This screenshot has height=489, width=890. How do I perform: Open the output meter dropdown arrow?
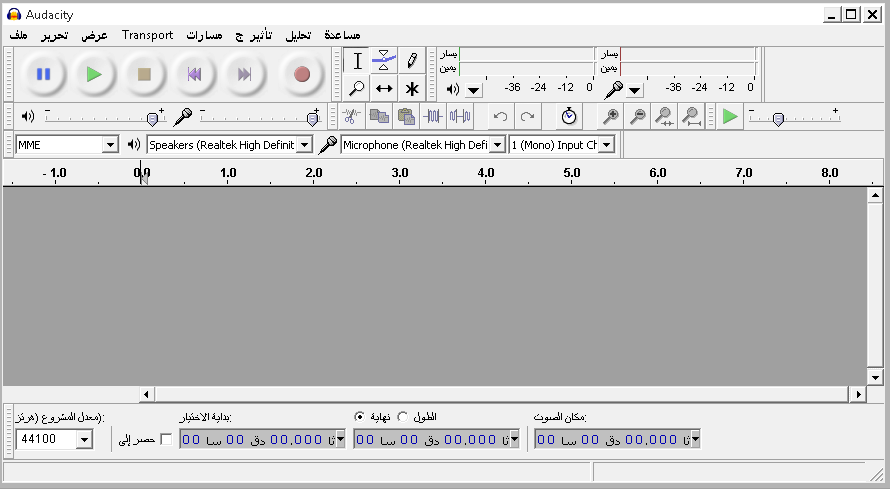coord(473,90)
